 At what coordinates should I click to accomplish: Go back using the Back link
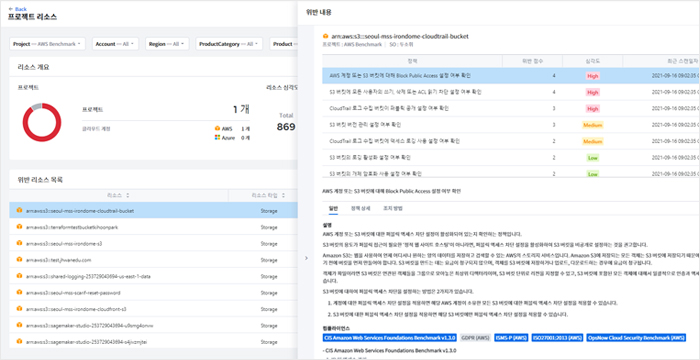point(17,9)
